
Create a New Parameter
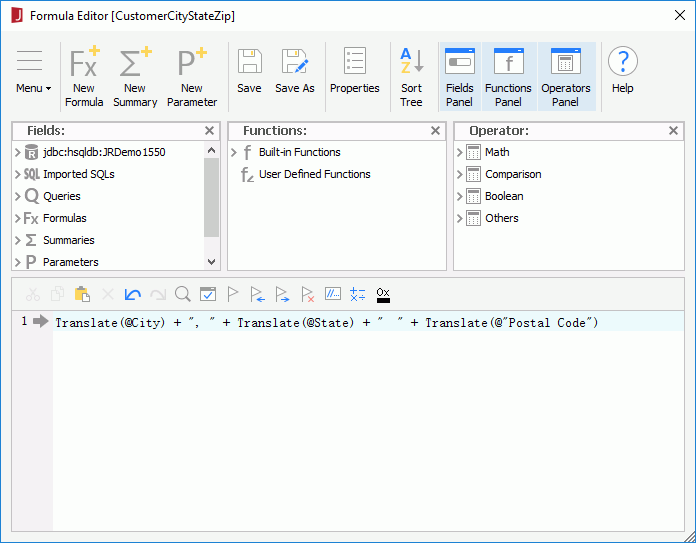click(x=192, y=76)
